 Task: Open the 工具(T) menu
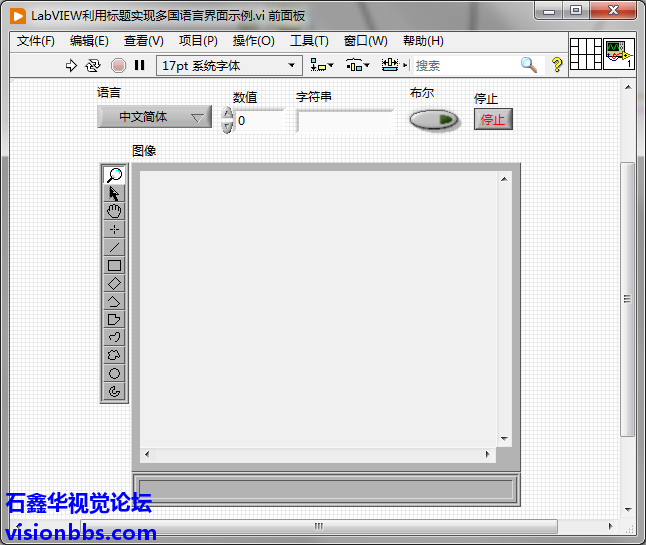309,41
